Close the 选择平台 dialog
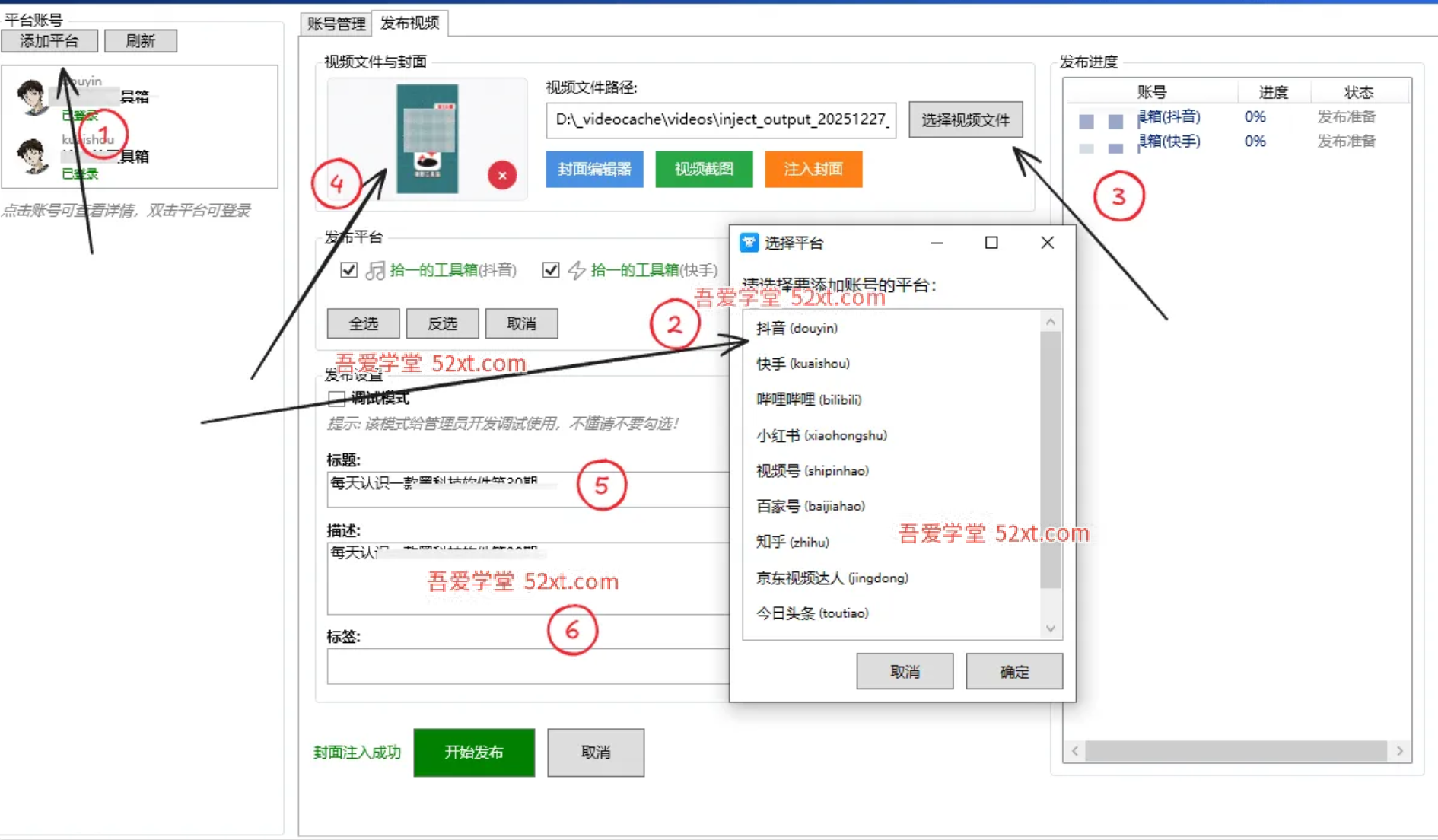This screenshot has width=1438, height=840. [x=1047, y=243]
